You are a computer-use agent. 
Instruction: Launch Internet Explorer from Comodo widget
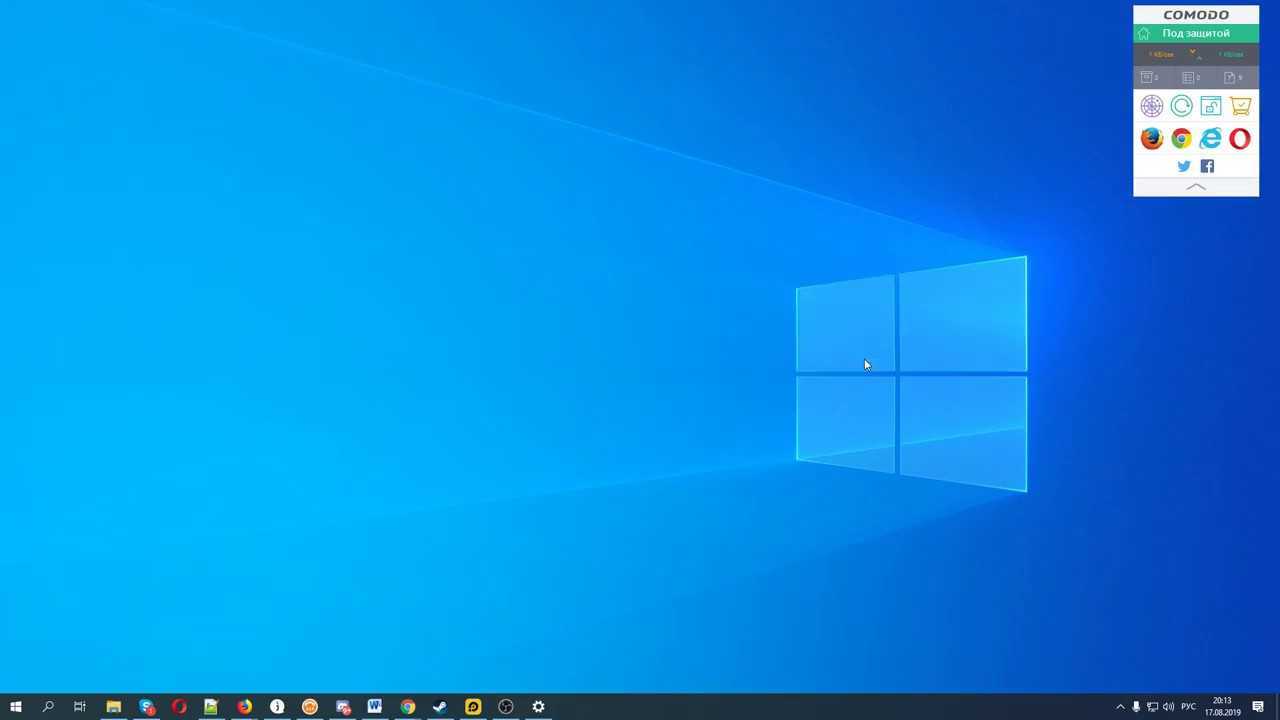(x=1211, y=139)
